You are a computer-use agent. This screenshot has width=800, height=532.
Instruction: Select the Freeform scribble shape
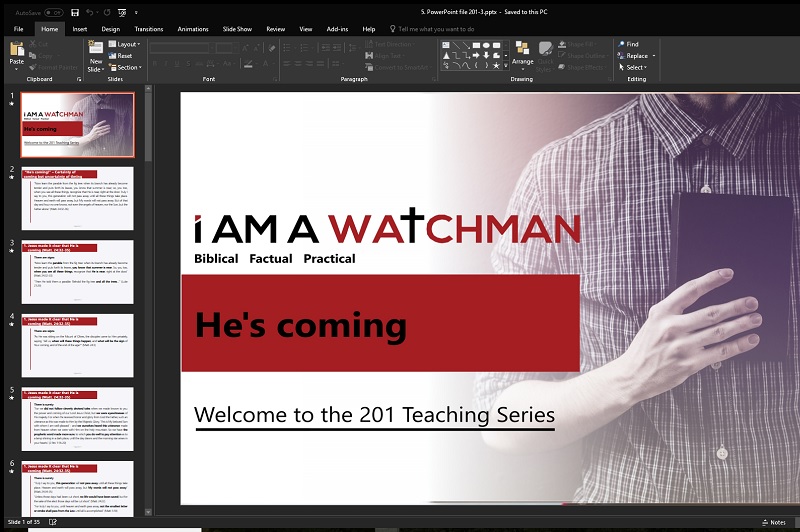[446, 65]
